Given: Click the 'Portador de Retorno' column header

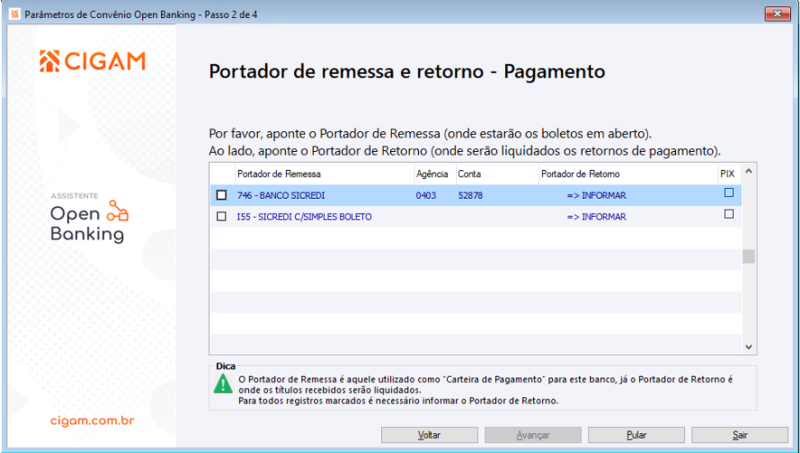Looking at the screenshot, I should 629,174.
